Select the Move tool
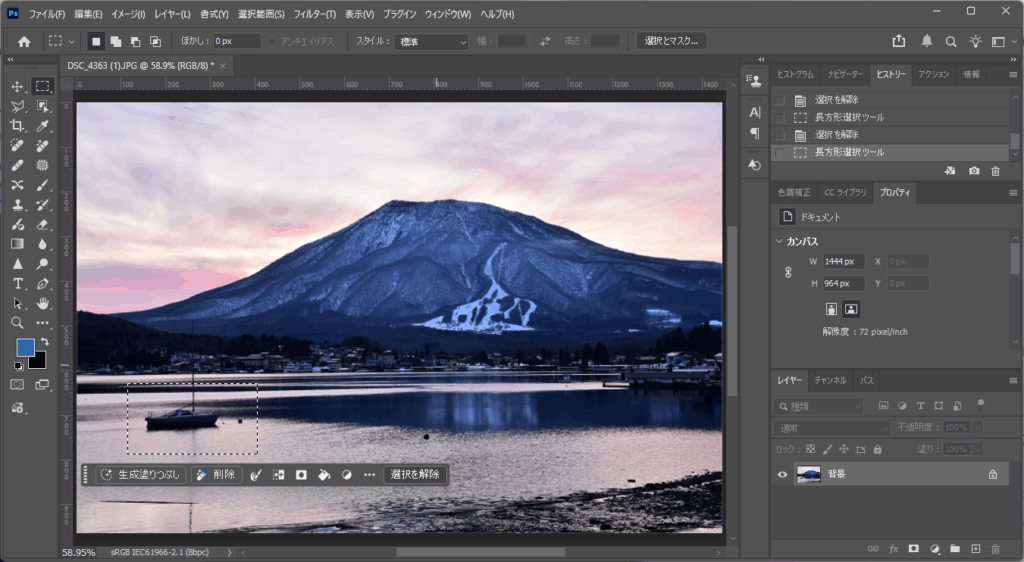The width and height of the screenshot is (1024, 562). pos(17,87)
